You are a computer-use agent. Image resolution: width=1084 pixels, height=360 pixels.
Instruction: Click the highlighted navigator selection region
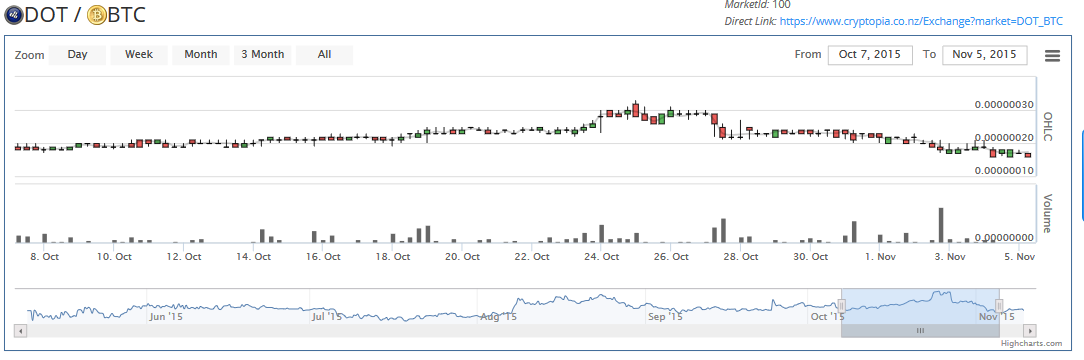point(920,305)
